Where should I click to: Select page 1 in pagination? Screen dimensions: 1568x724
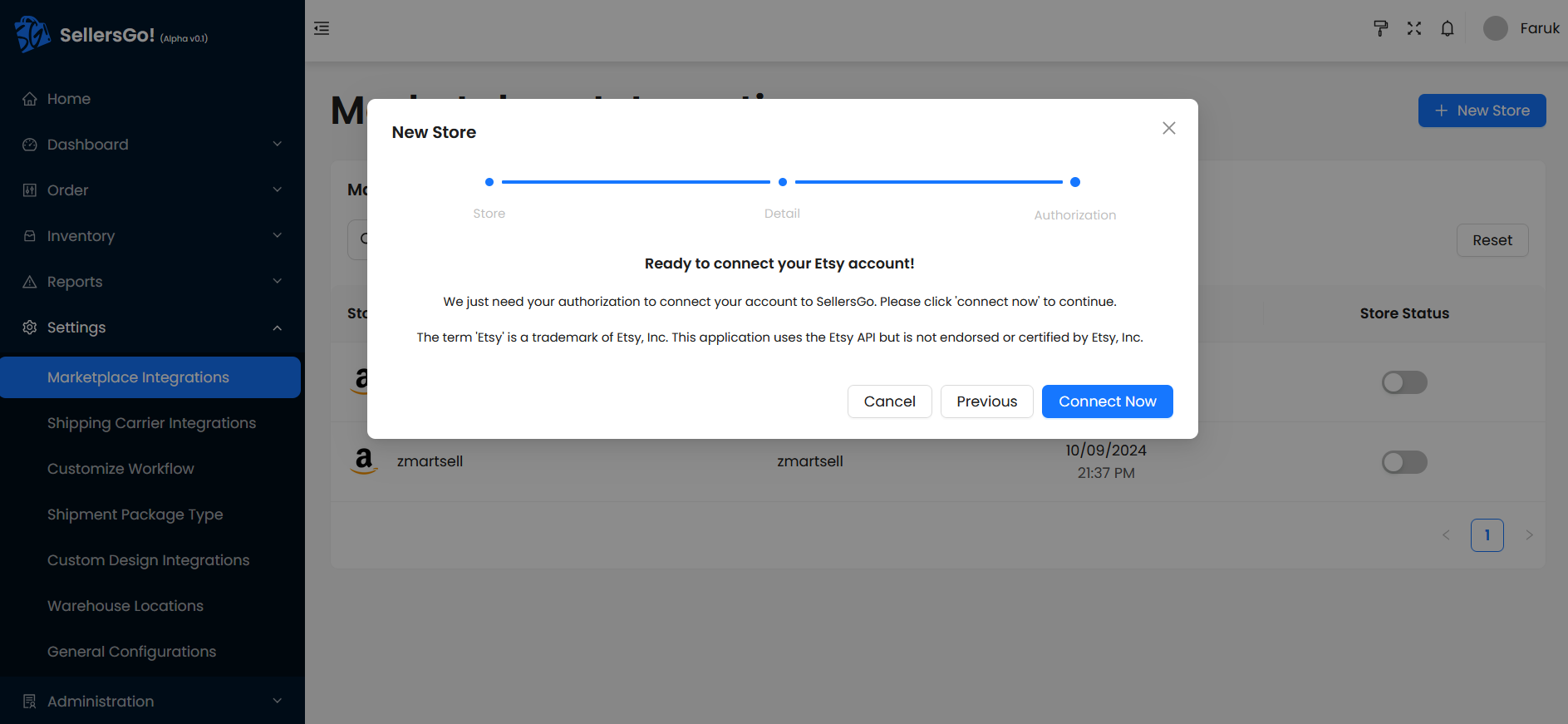[1487, 535]
